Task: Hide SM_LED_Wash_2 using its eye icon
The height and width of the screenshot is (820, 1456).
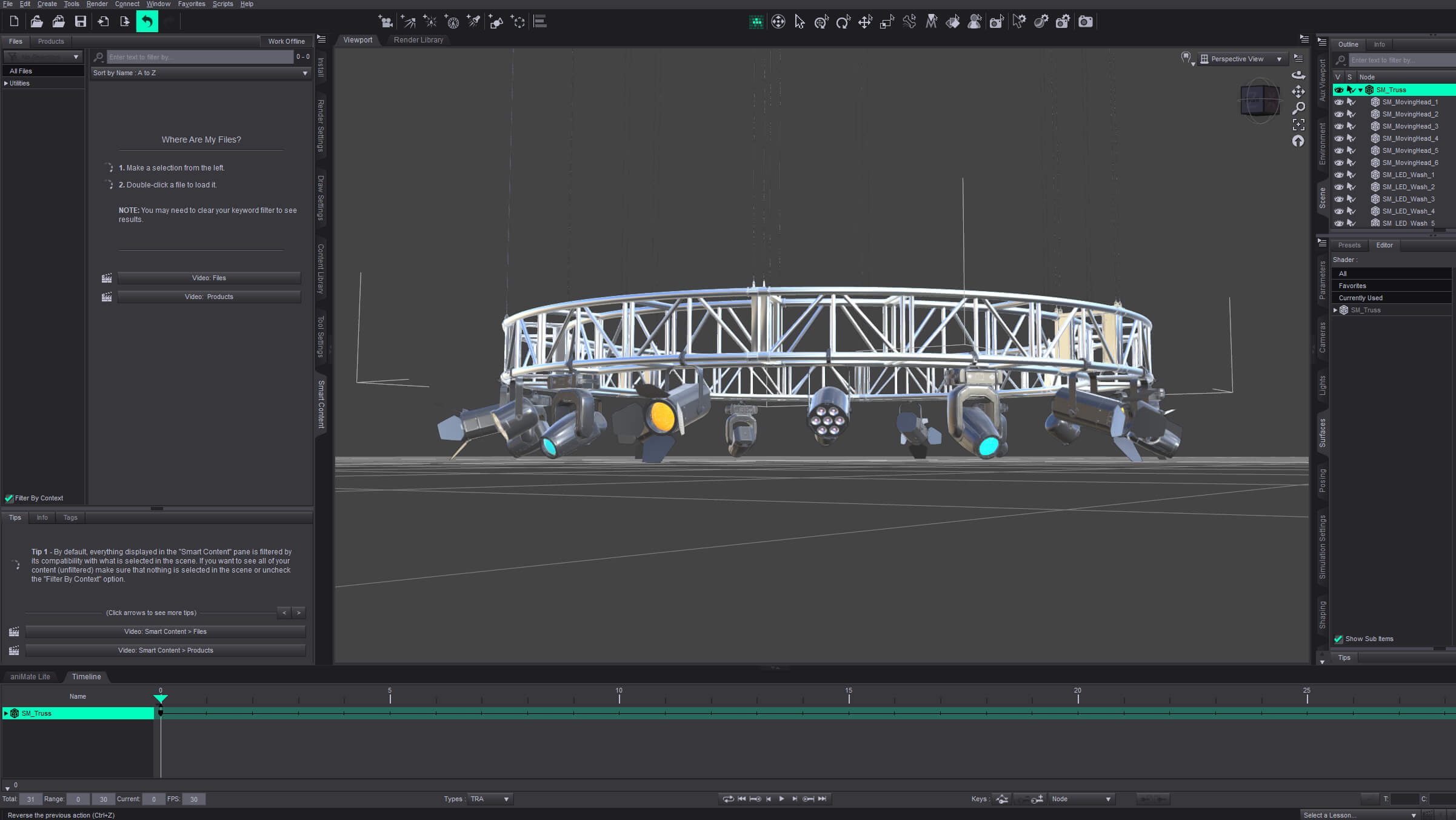Action: click(x=1338, y=187)
